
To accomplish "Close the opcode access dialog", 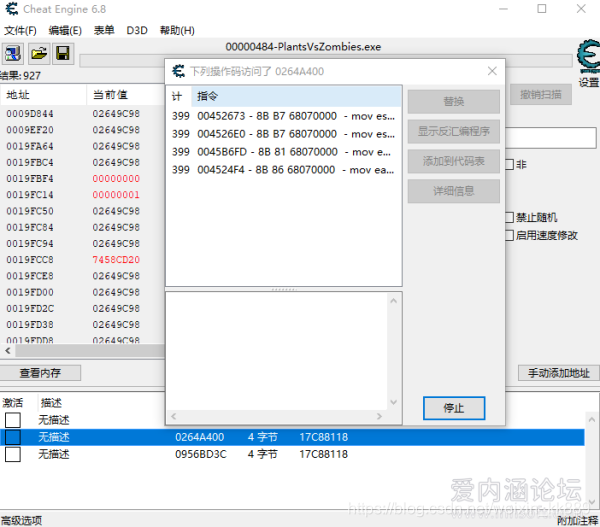I will [492, 71].
